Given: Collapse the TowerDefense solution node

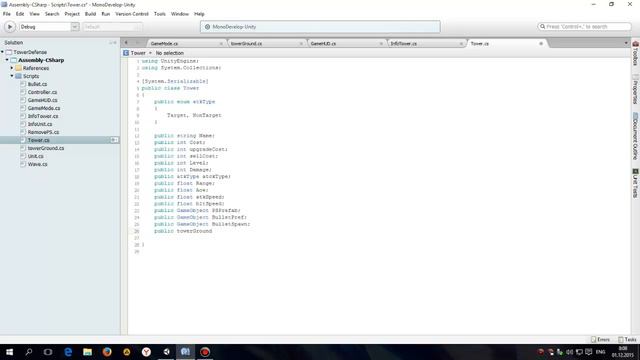Looking at the screenshot, I should [2, 52].
